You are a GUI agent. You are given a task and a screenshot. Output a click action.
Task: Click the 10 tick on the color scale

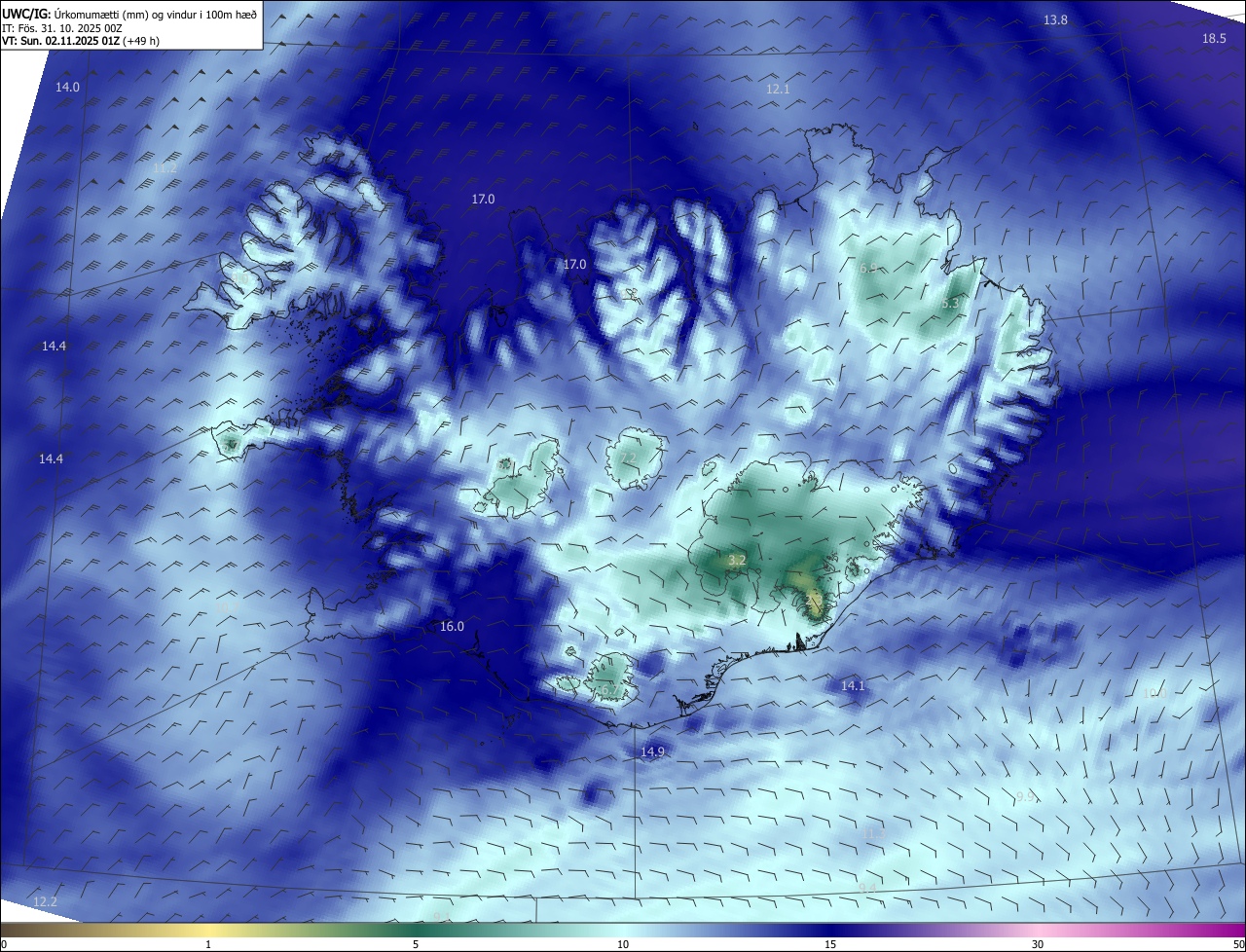[623, 945]
